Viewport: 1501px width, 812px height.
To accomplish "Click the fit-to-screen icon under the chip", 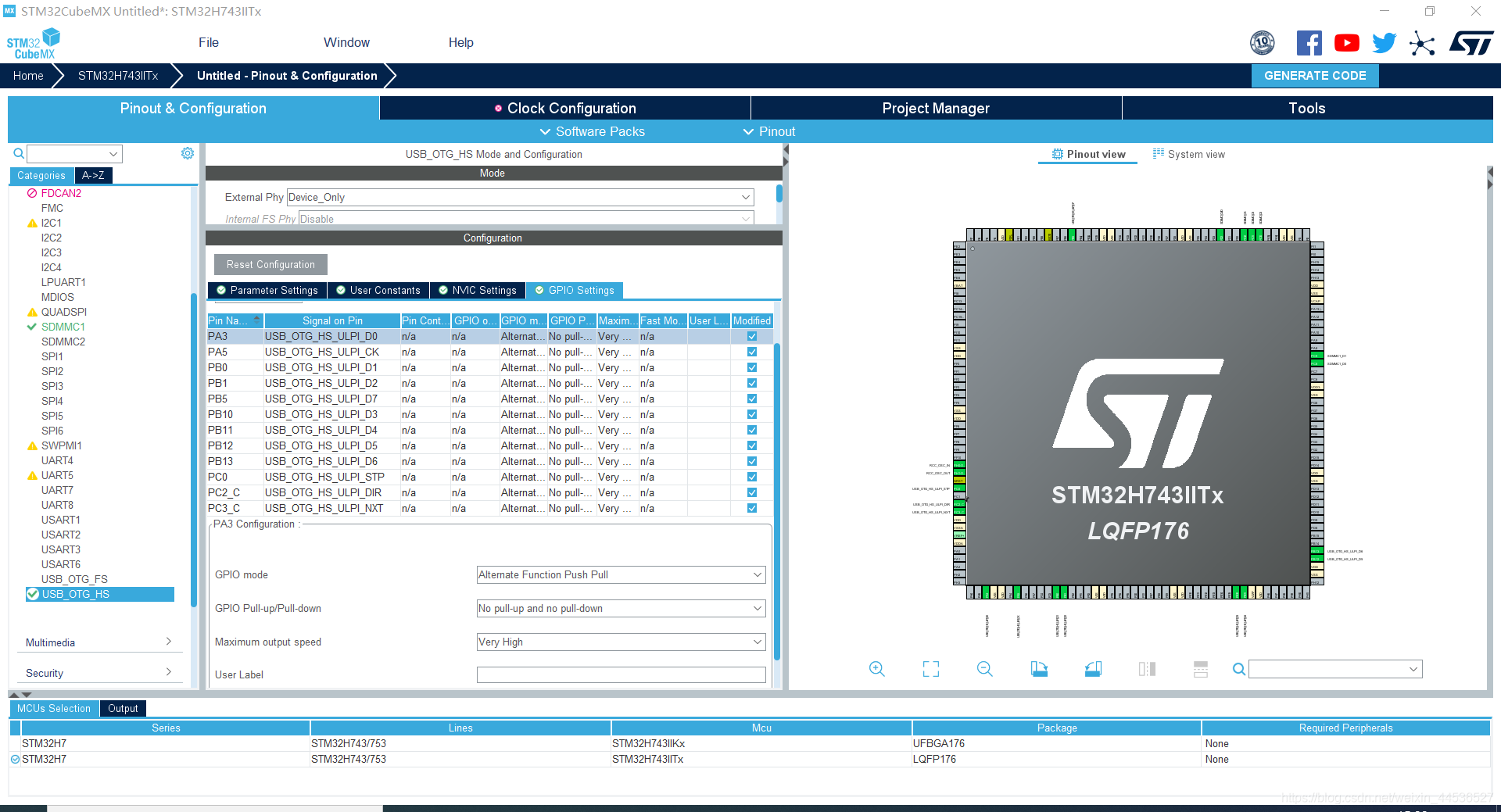I will (x=931, y=669).
